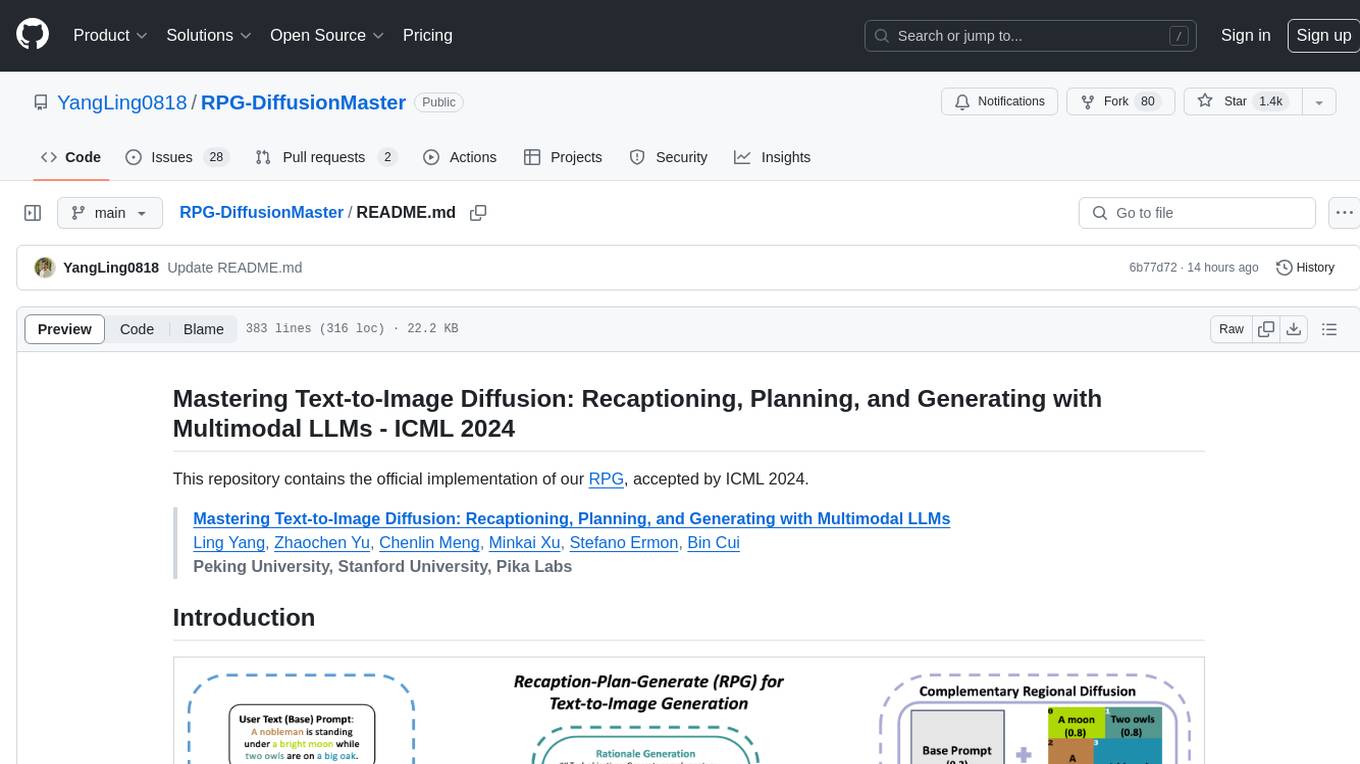This screenshot has height=764, width=1360.
Task: Click RPG-DiffusionMaster in the file breadcrumb
Action: tap(261, 213)
